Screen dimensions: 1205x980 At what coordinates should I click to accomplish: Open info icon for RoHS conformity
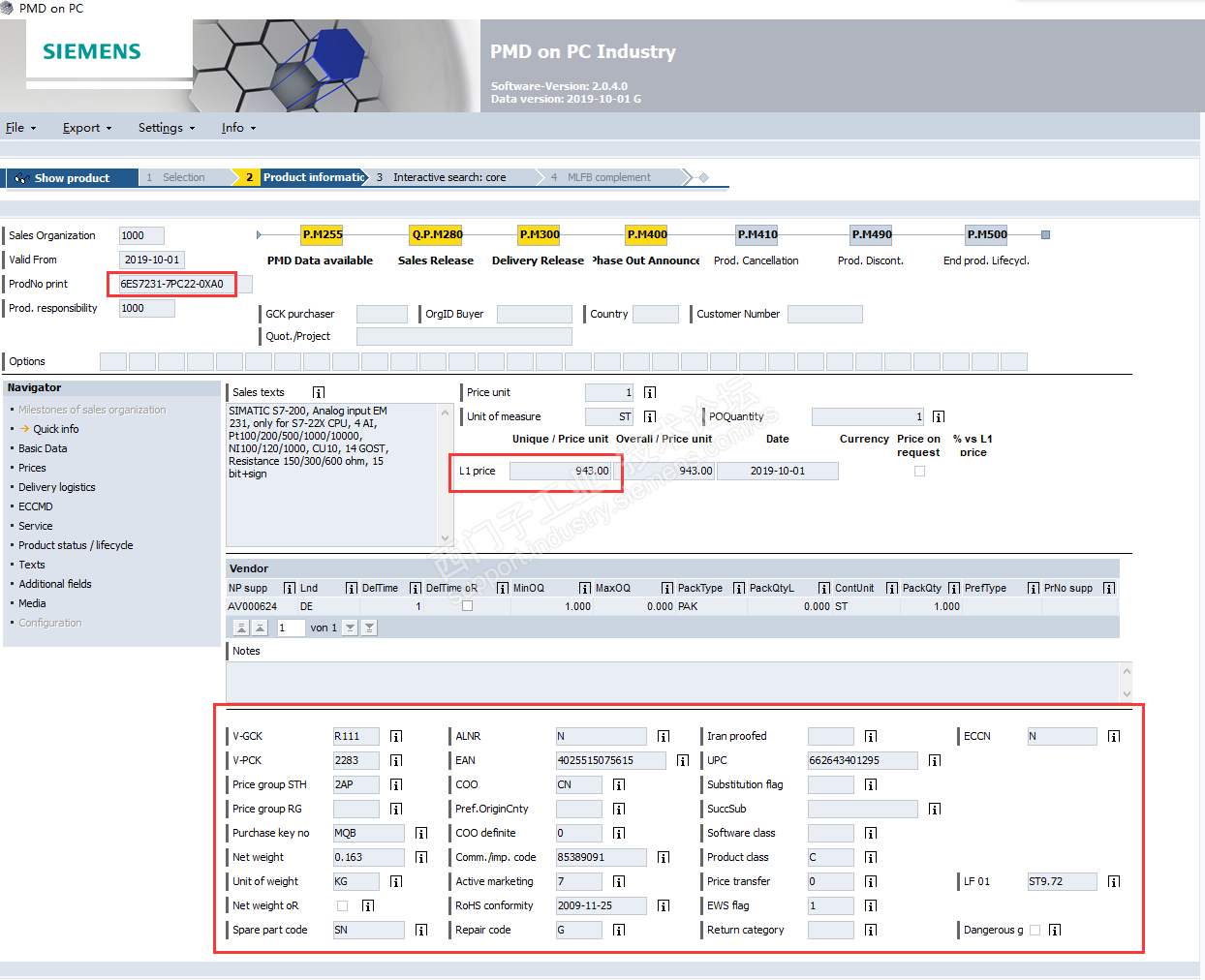click(x=664, y=905)
